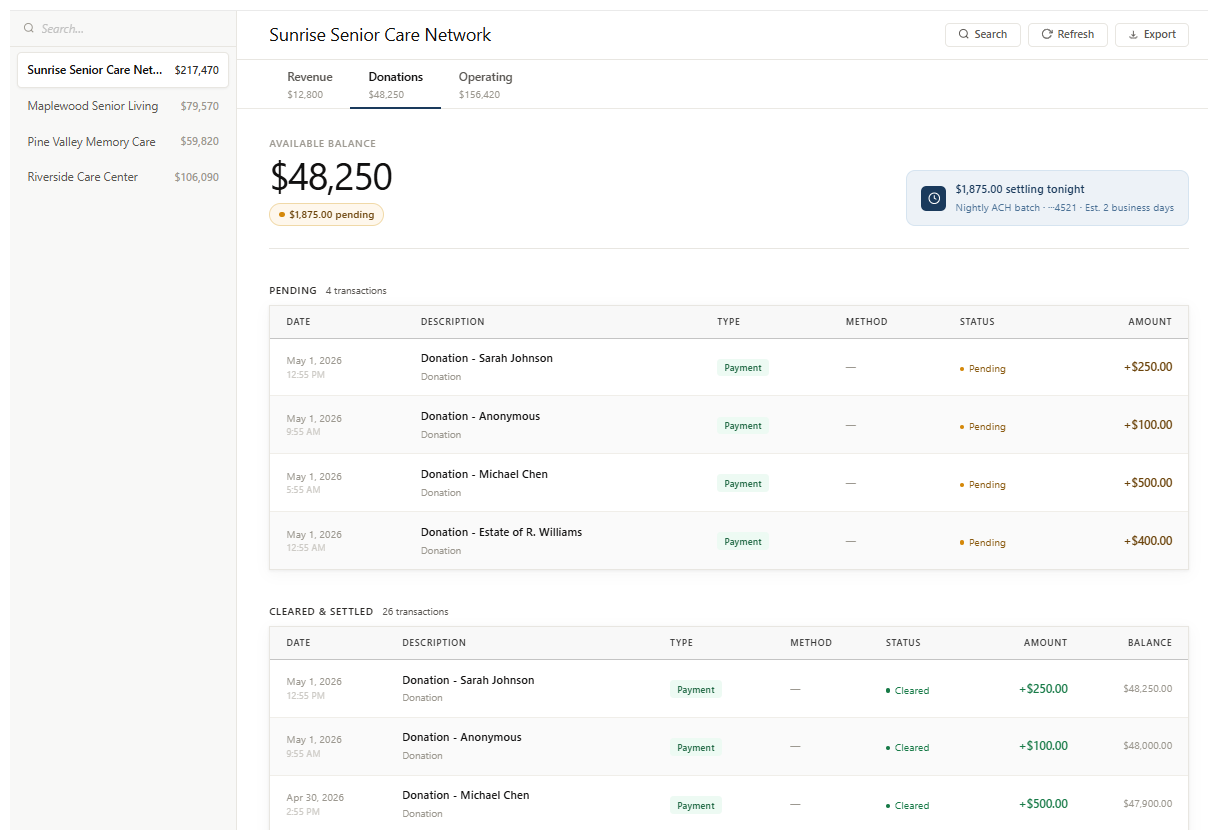
Task: Click Cleared status on the $48,000.00 row
Action: pos(907,748)
